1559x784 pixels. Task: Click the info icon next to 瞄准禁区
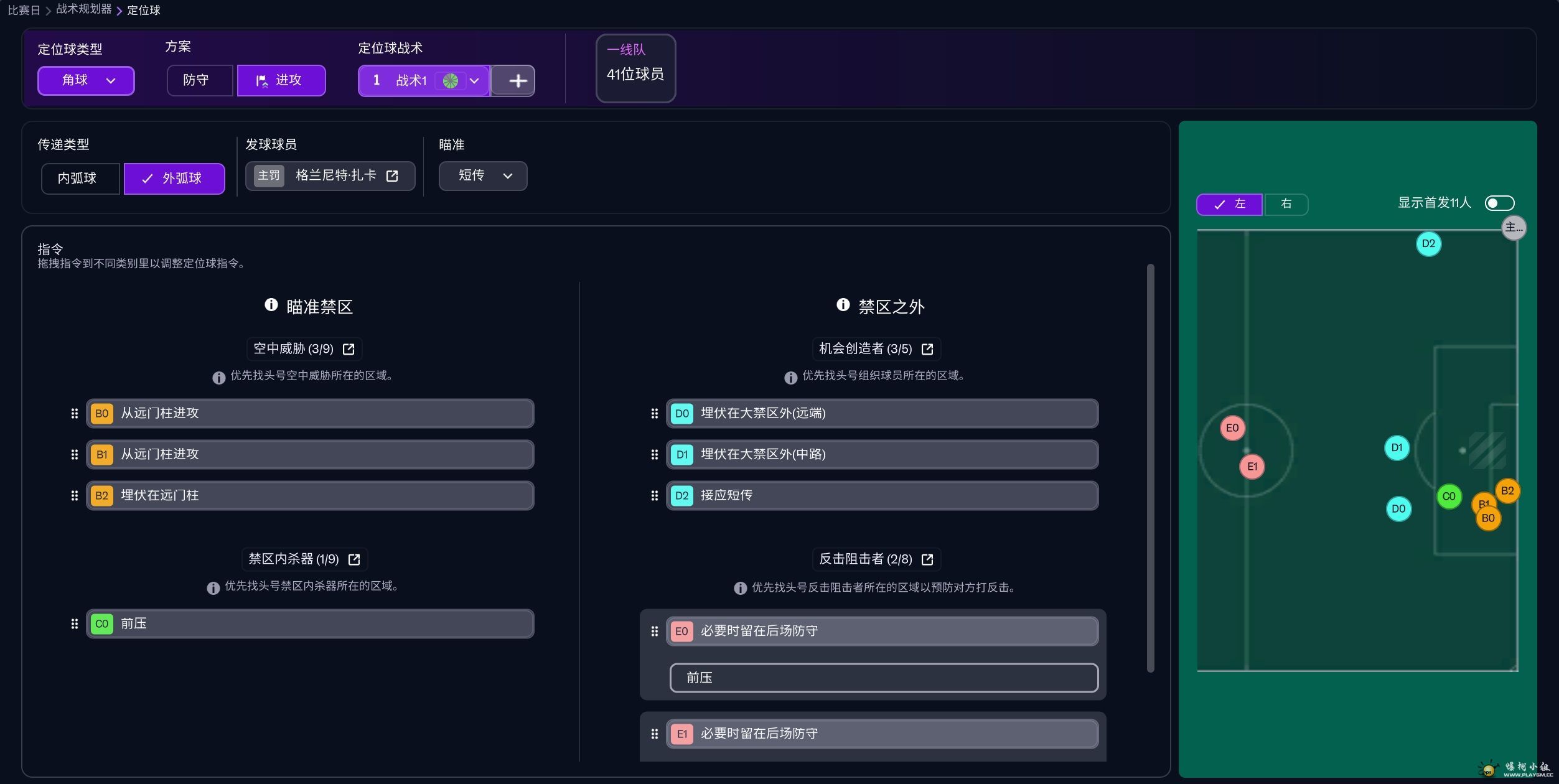point(271,305)
